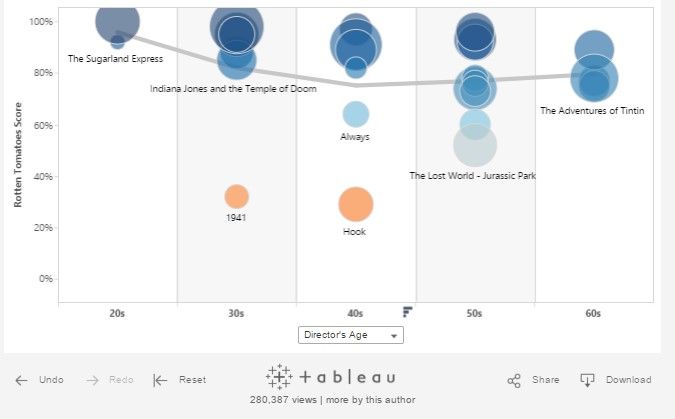Click the large Sugarland Express bubble
The width and height of the screenshot is (675, 419).
(118, 21)
